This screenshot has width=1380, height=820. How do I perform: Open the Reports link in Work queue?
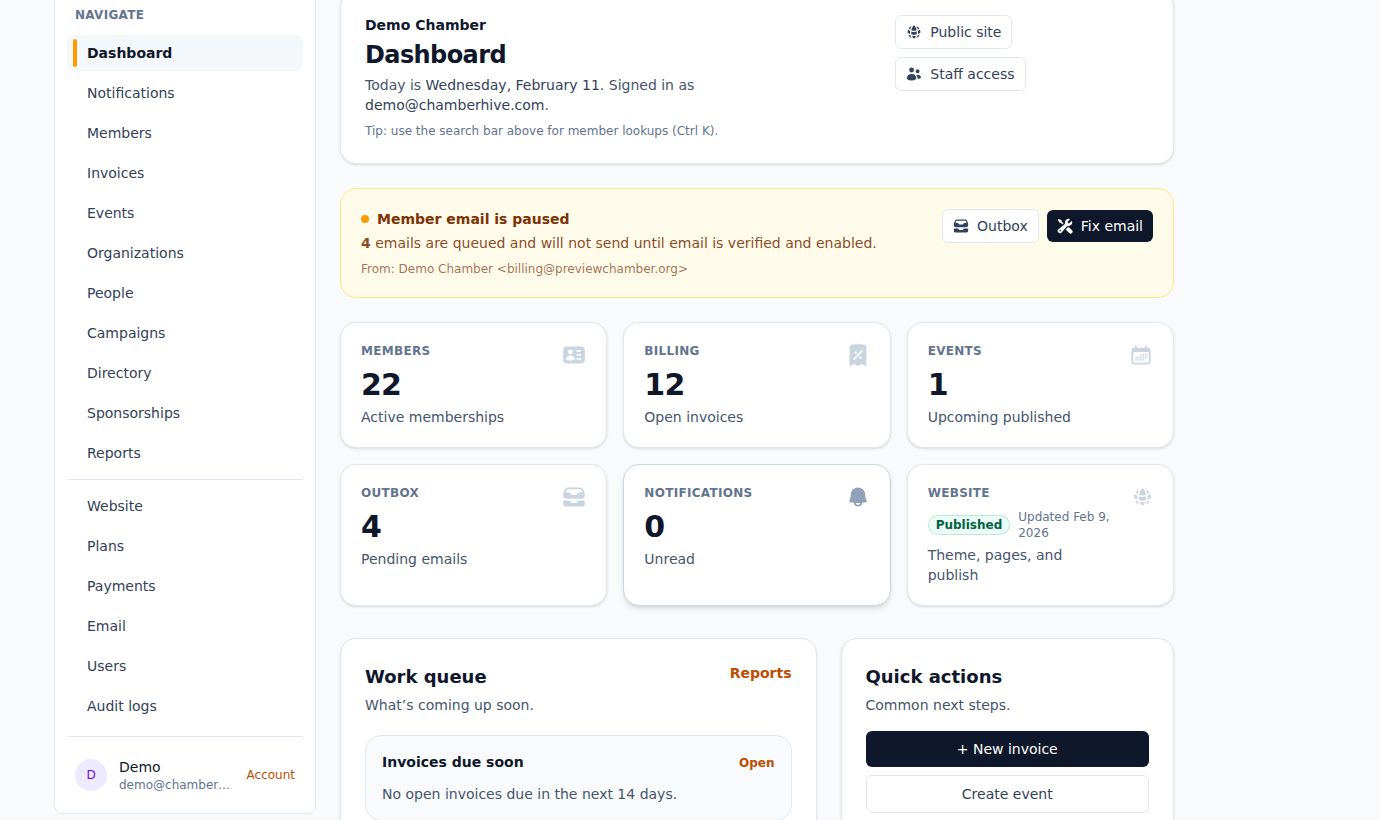coord(760,673)
